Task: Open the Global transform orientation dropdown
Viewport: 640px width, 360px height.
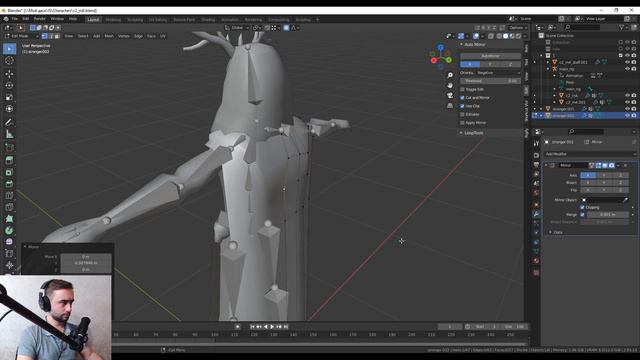Action: tap(237, 28)
